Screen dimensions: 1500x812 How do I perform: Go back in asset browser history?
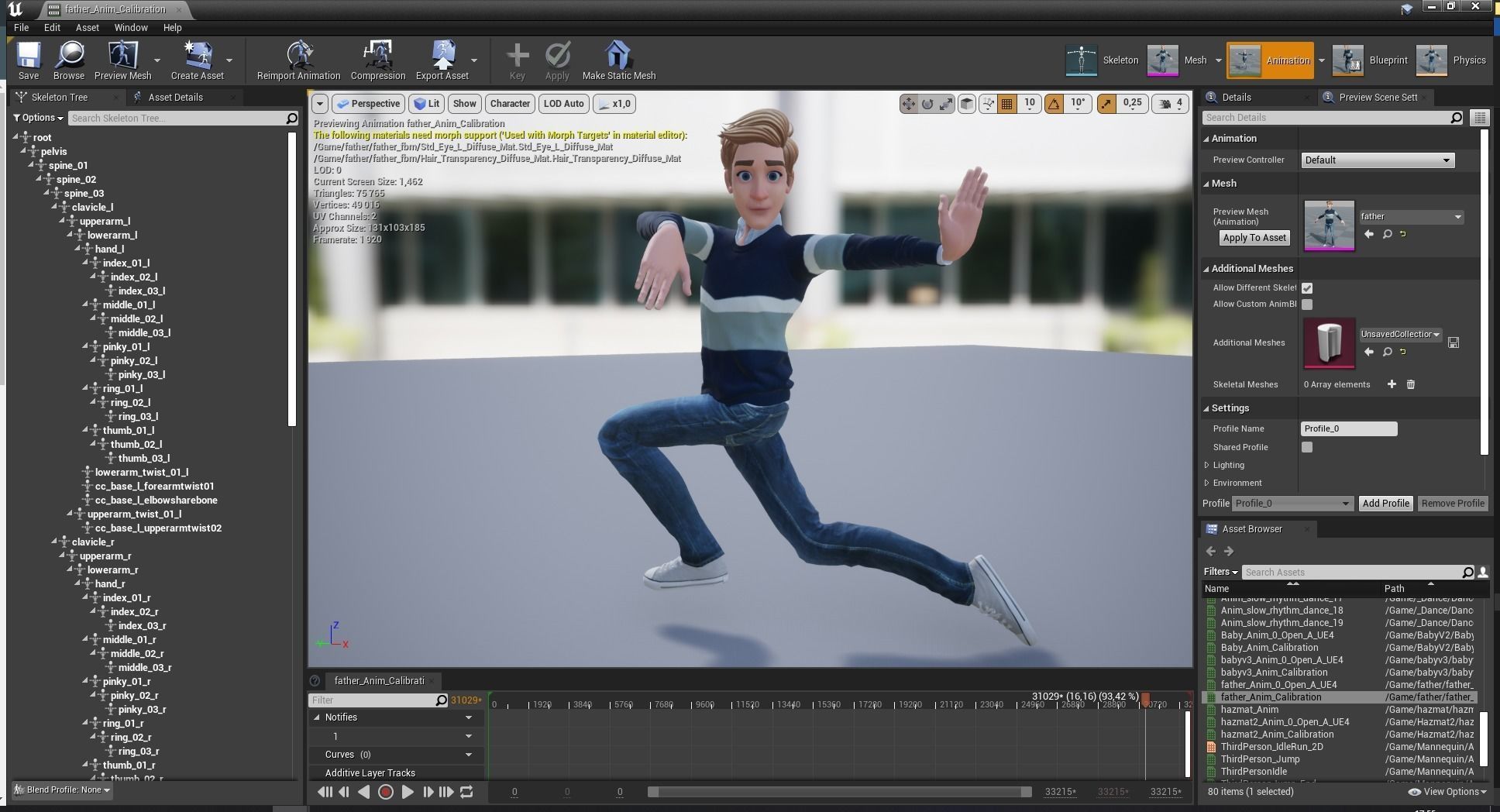click(x=1211, y=551)
